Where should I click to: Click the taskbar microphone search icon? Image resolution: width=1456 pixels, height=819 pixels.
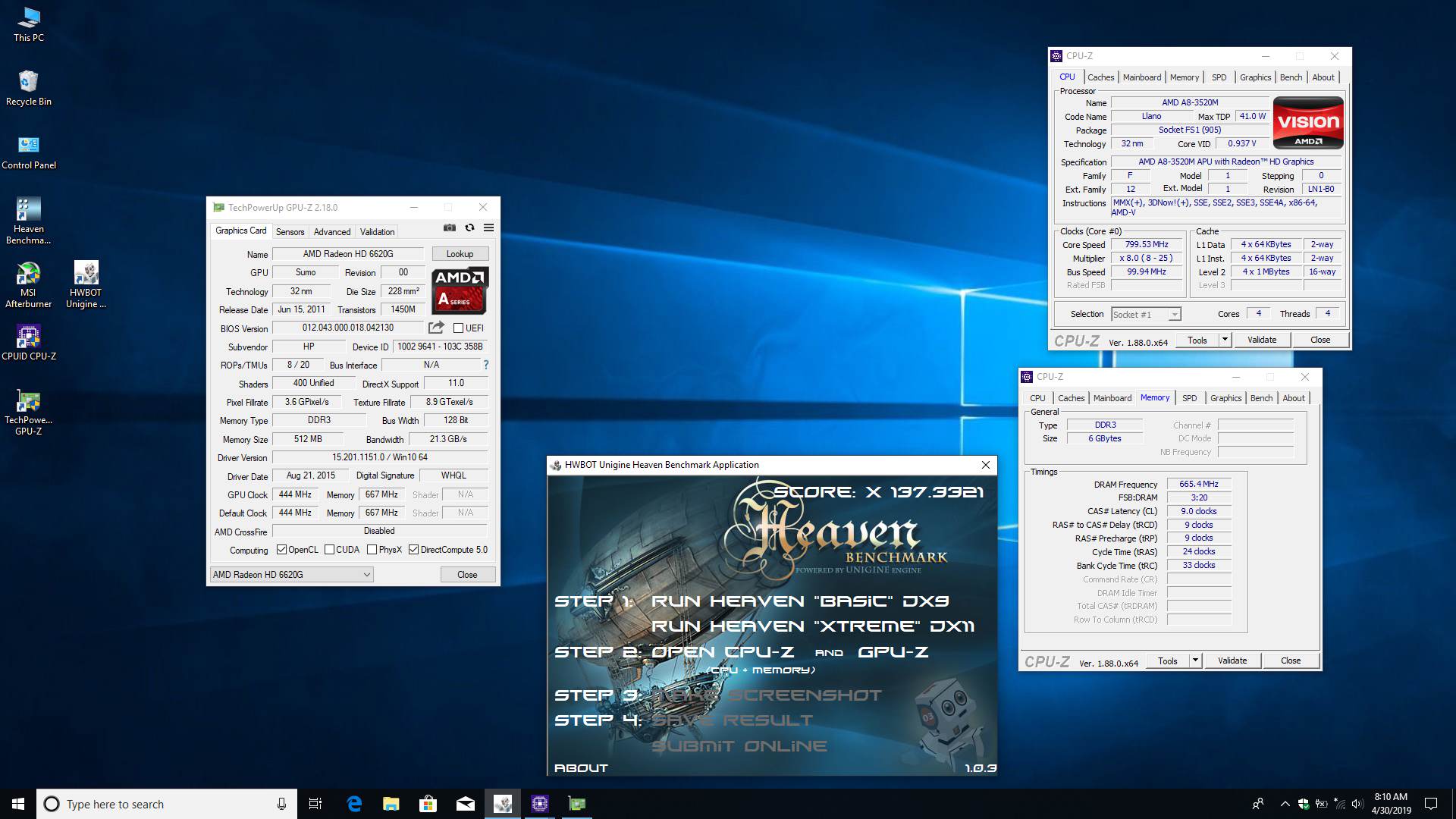point(281,804)
